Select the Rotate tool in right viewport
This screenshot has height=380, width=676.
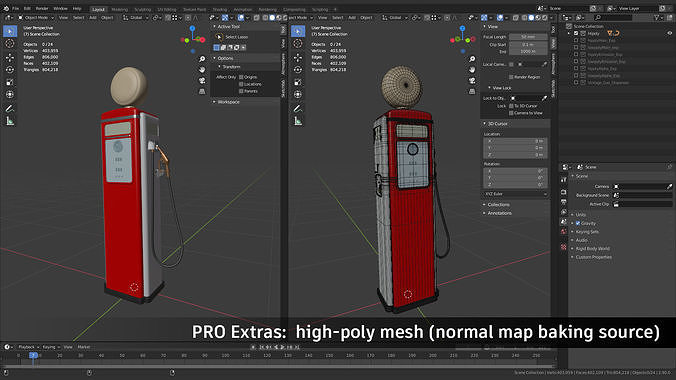pyautogui.click(x=298, y=69)
